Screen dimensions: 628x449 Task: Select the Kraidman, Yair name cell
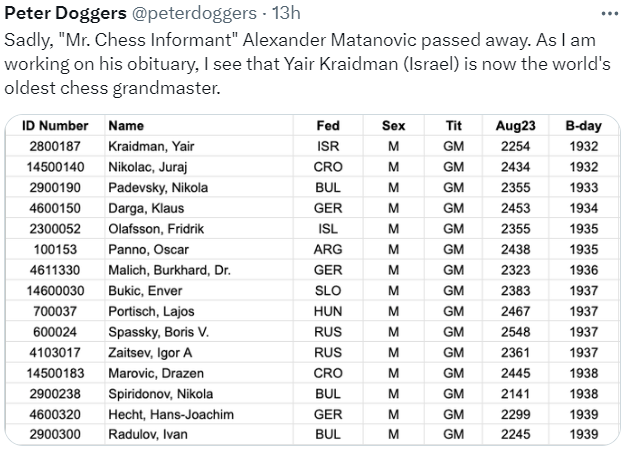pos(144,146)
